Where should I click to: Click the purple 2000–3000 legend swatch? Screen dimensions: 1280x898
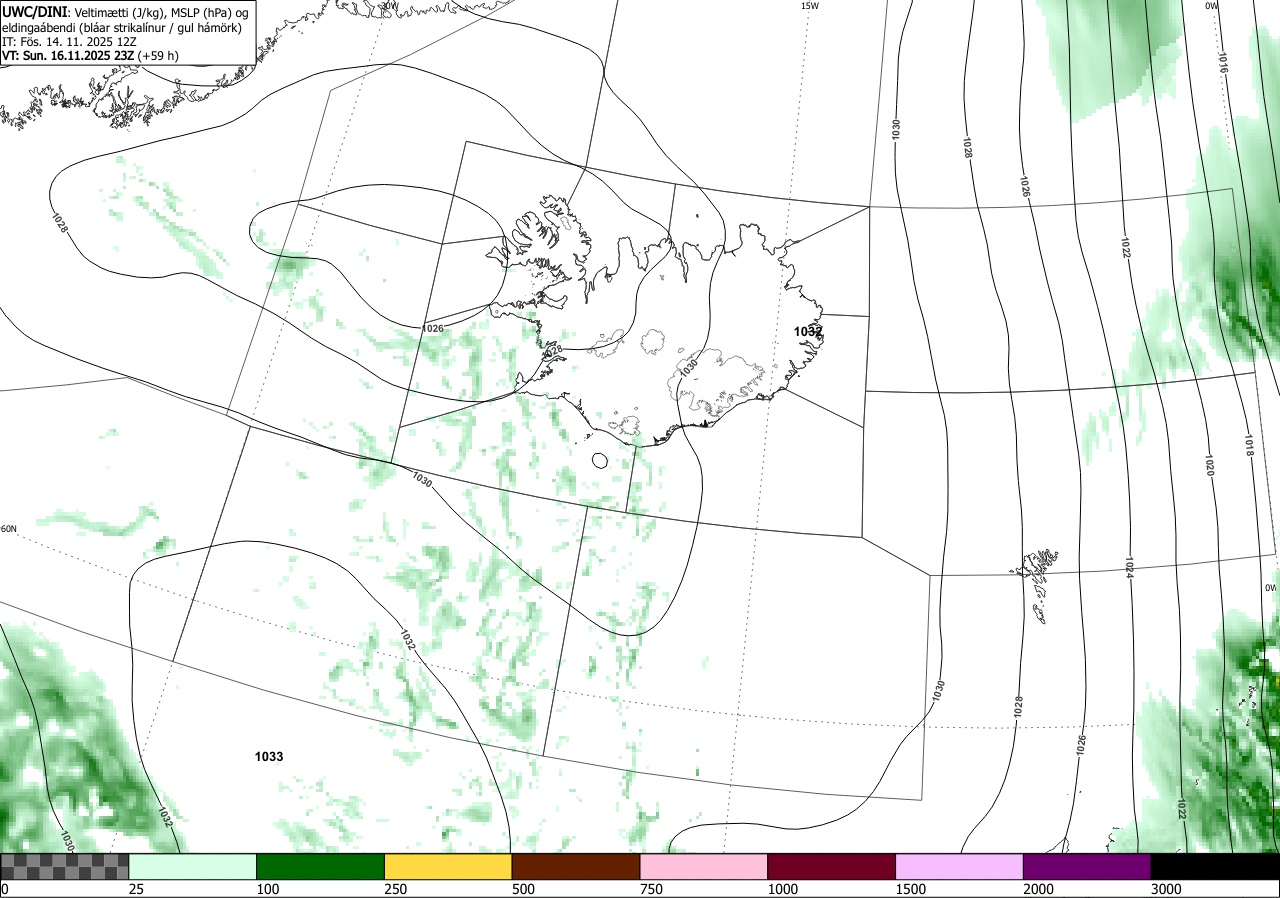pyautogui.click(x=1087, y=866)
